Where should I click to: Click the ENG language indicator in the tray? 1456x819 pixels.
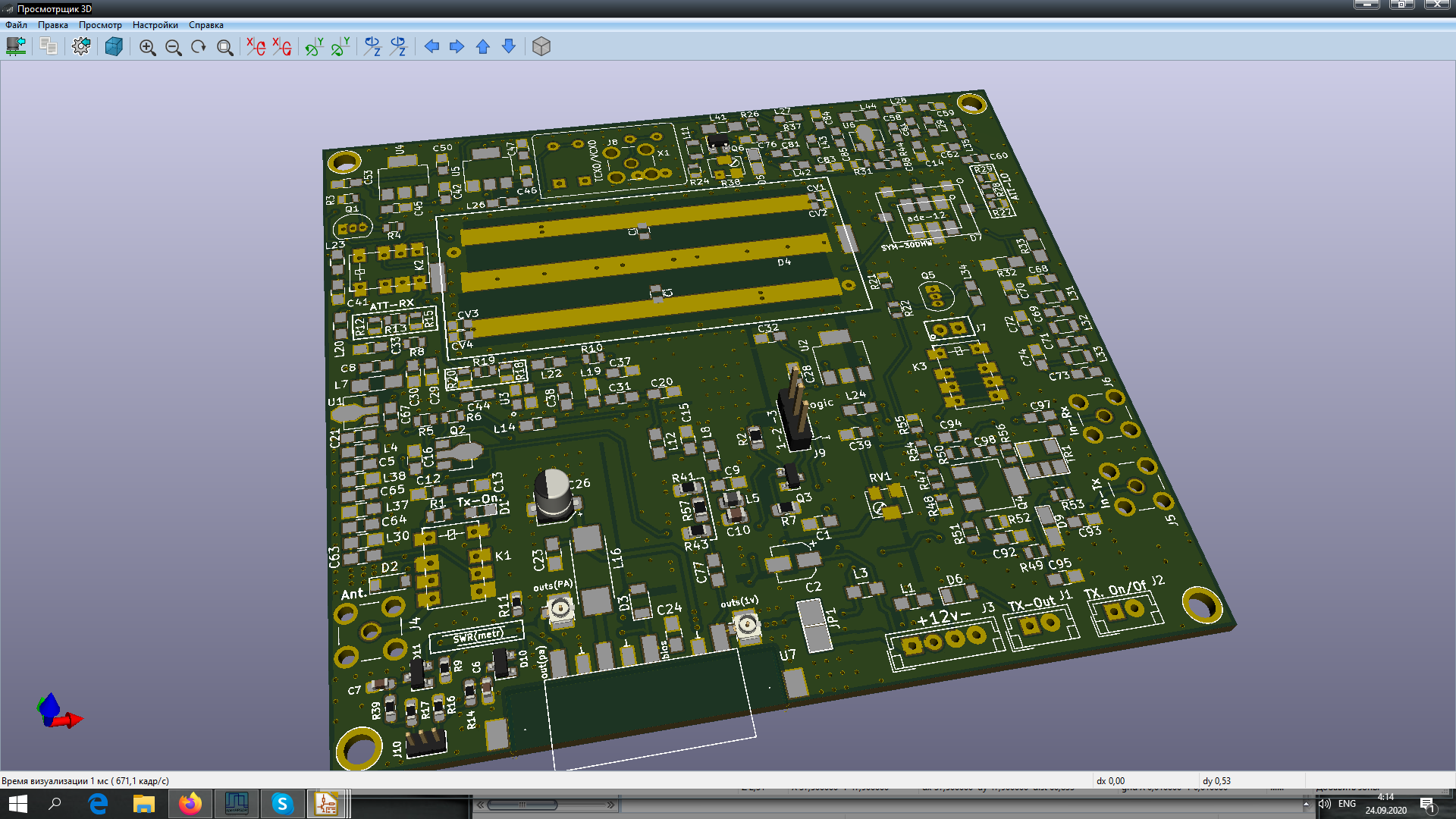point(1347,804)
